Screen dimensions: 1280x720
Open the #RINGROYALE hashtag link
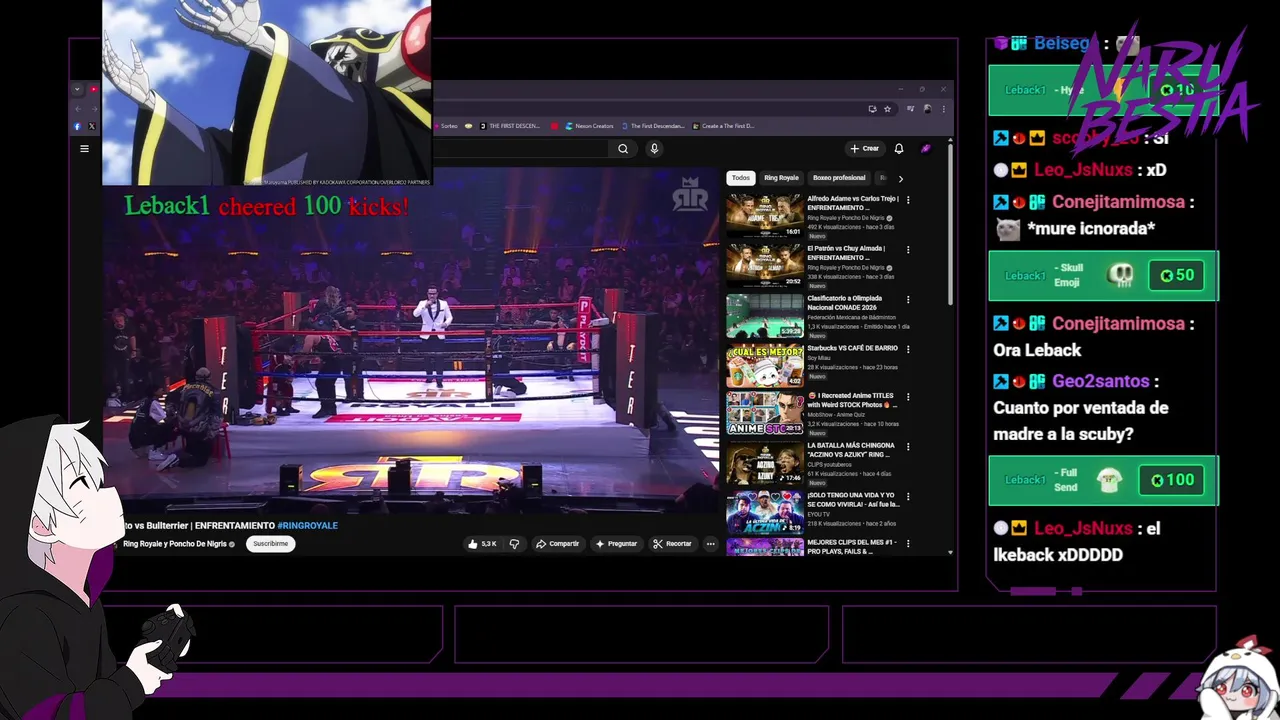click(x=307, y=526)
